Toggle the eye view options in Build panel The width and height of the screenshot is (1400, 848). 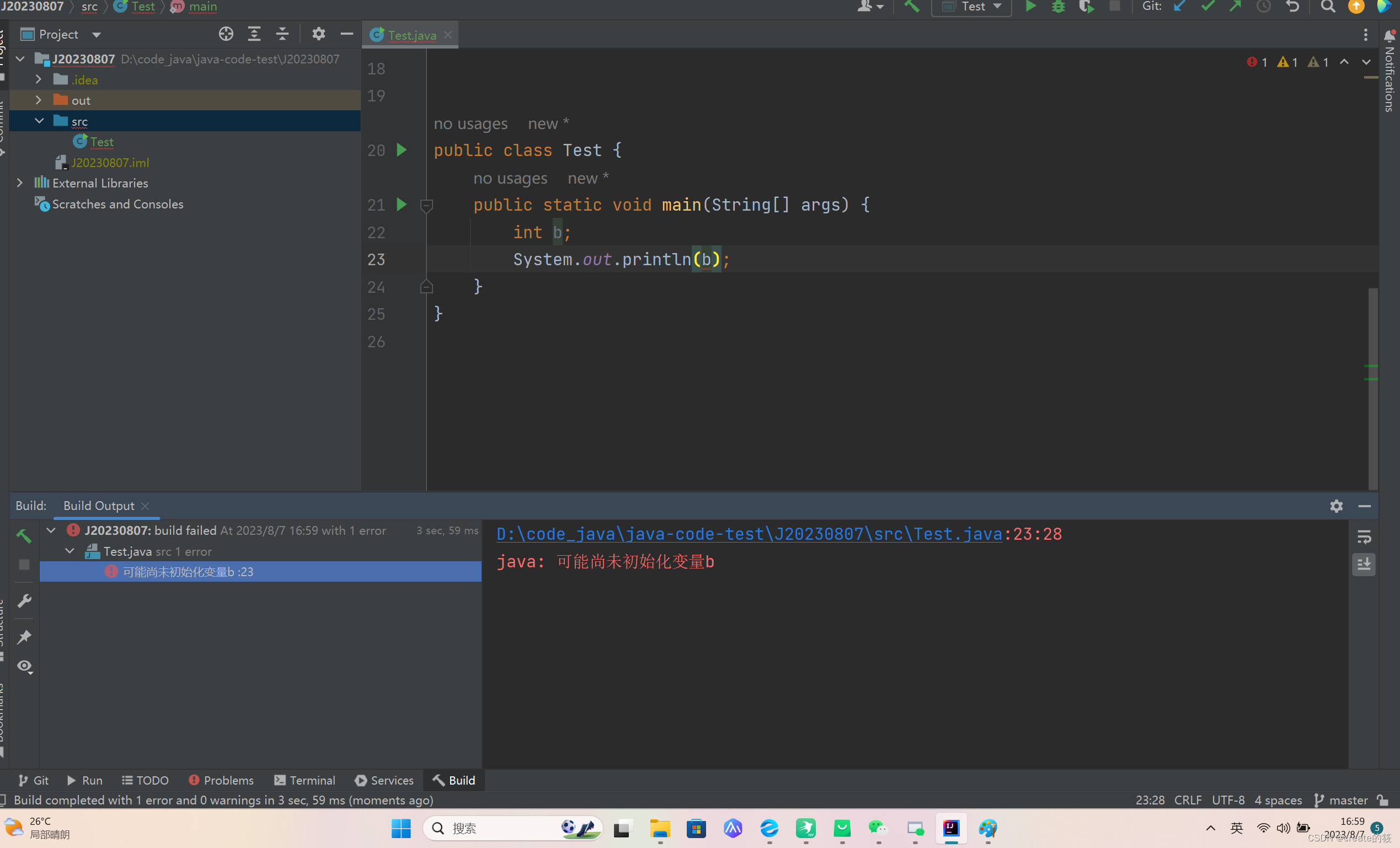pyautogui.click(x=24, y=666)
